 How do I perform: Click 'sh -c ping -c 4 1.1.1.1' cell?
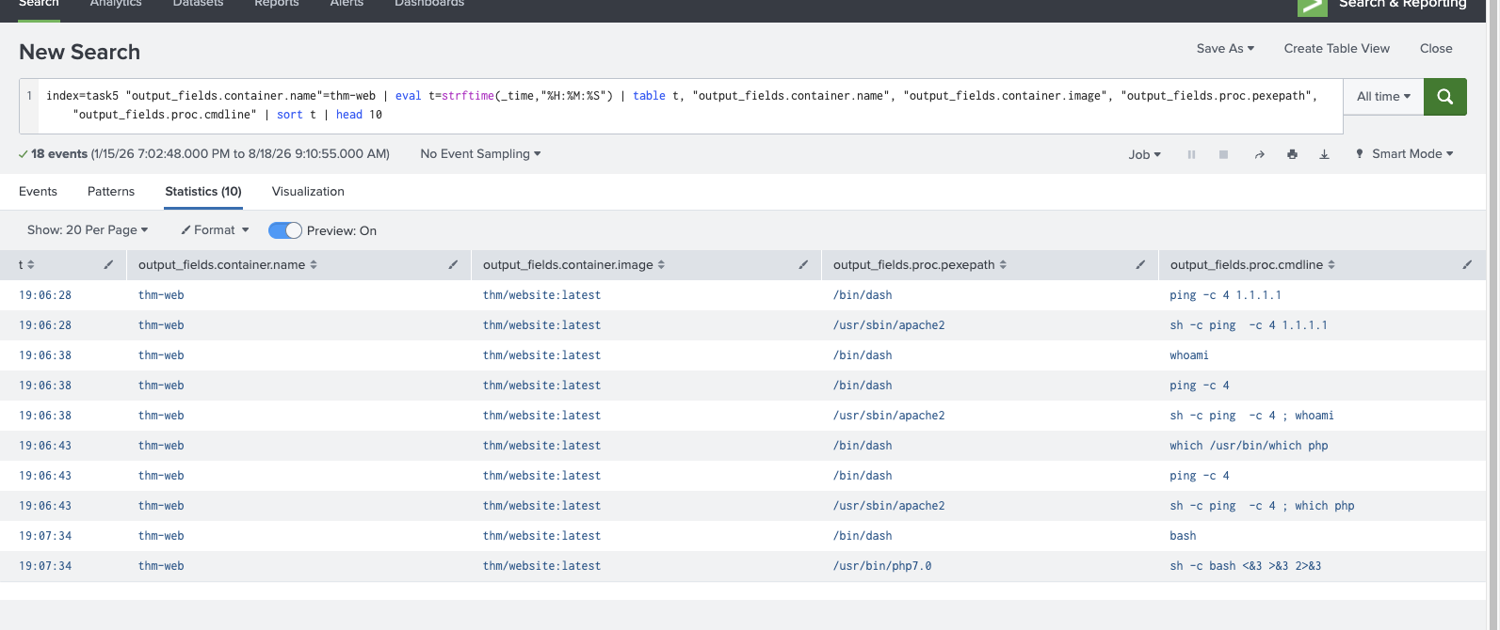click(x=1248, y=325)
